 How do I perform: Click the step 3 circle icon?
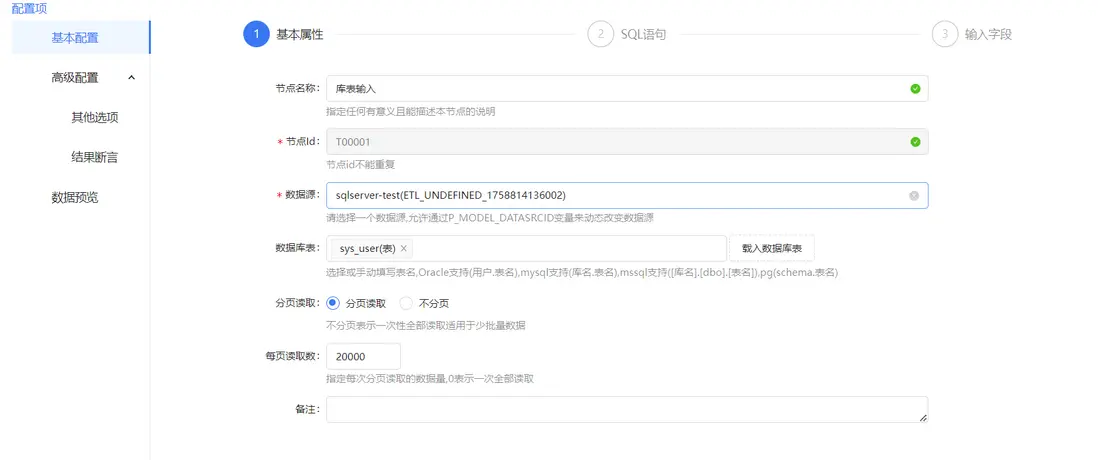(x=945, y=34)
